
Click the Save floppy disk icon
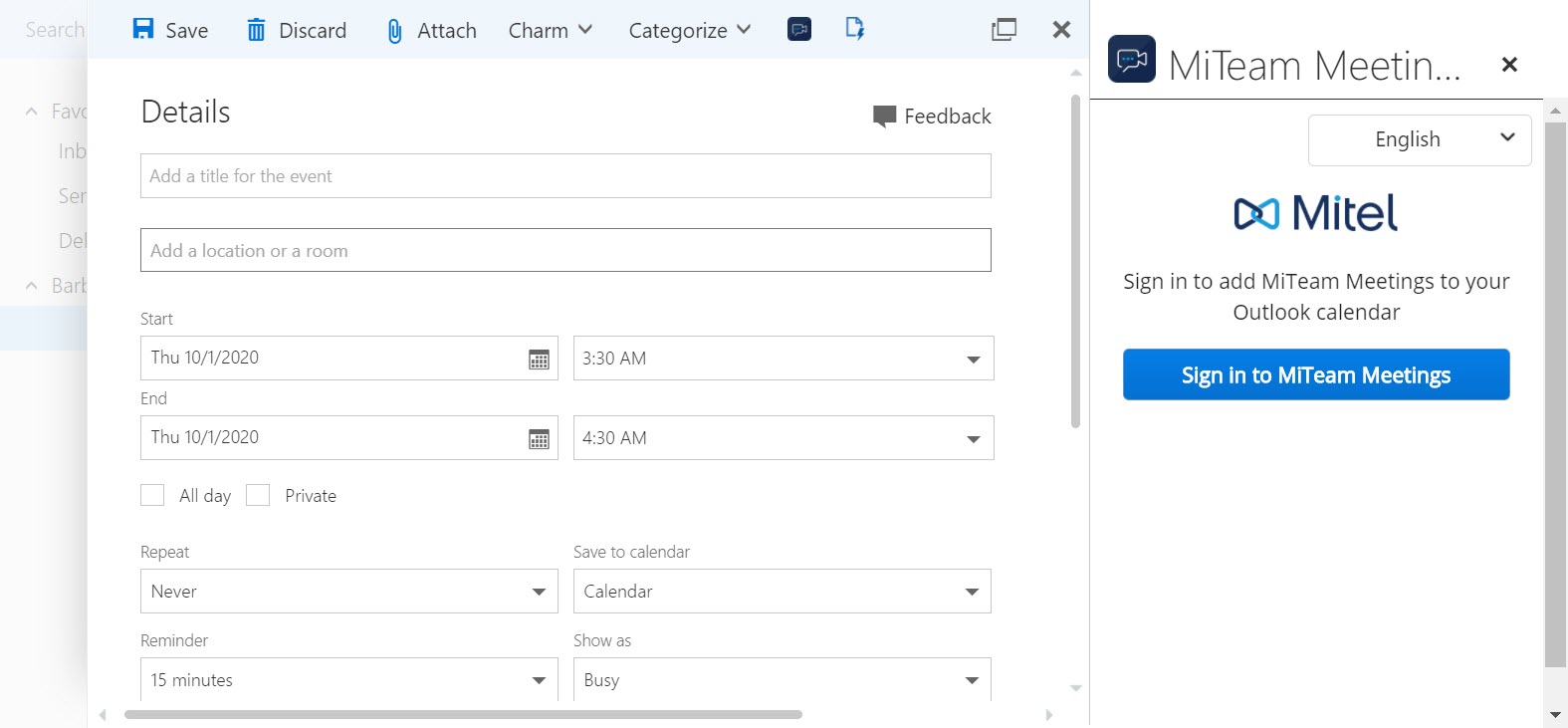[x=143, y=29]
